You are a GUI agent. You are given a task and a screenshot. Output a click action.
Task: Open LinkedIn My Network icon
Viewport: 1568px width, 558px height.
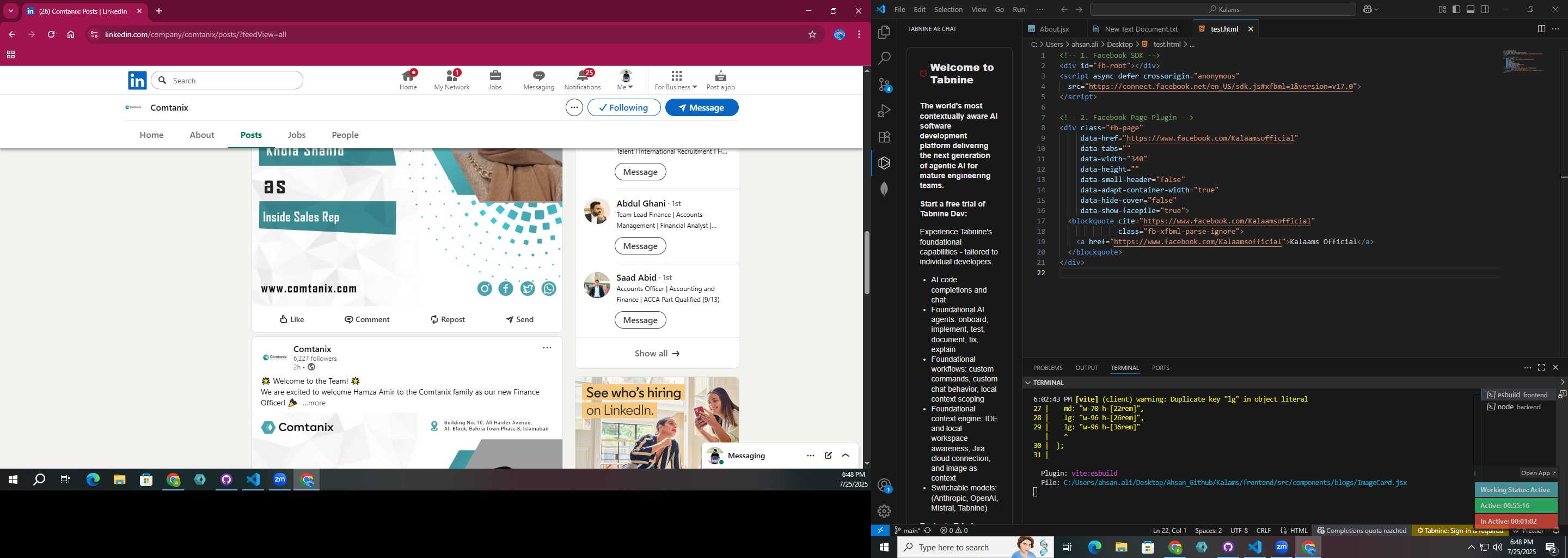pyautogui.click(x=452, y=80)
